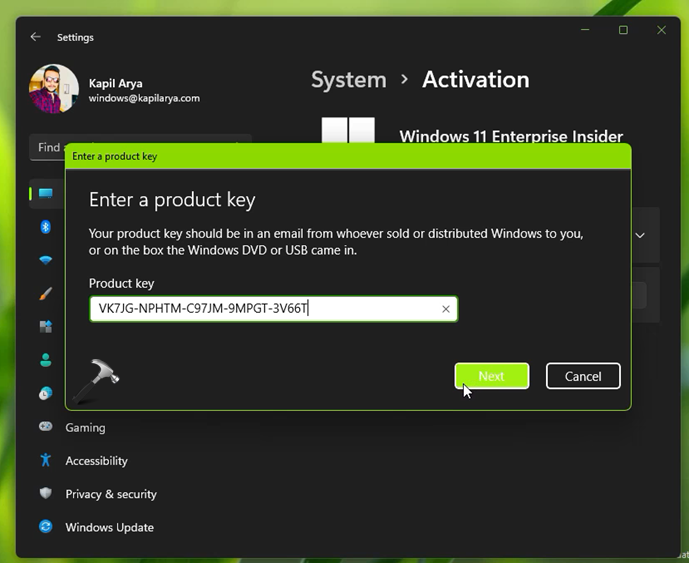Open Network & internet Wi-Fi icon in sidebar
Viewport: 689px width, 563px height.
pos(46,260)
